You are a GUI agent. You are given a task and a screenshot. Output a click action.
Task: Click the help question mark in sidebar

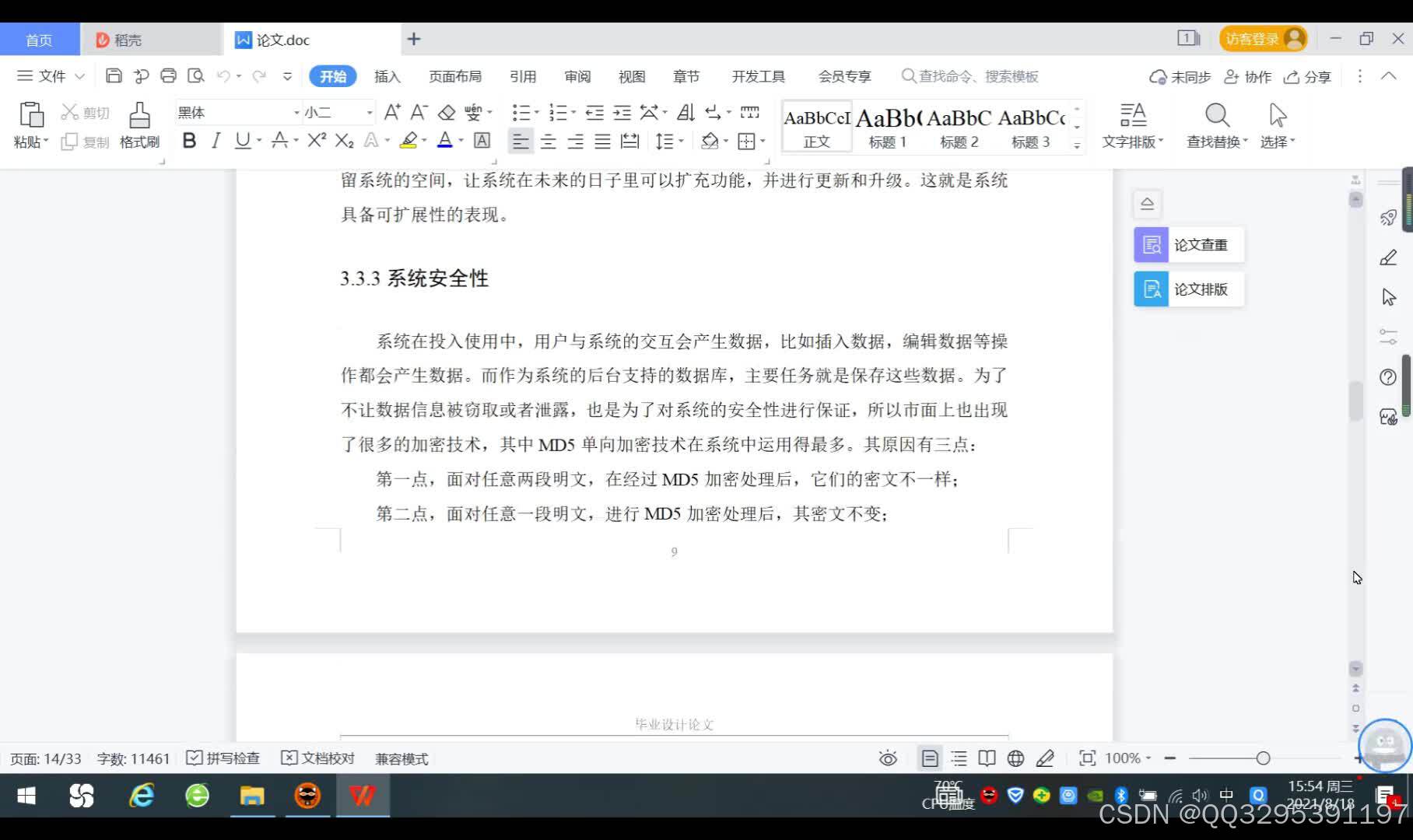tap(1388, 377)
